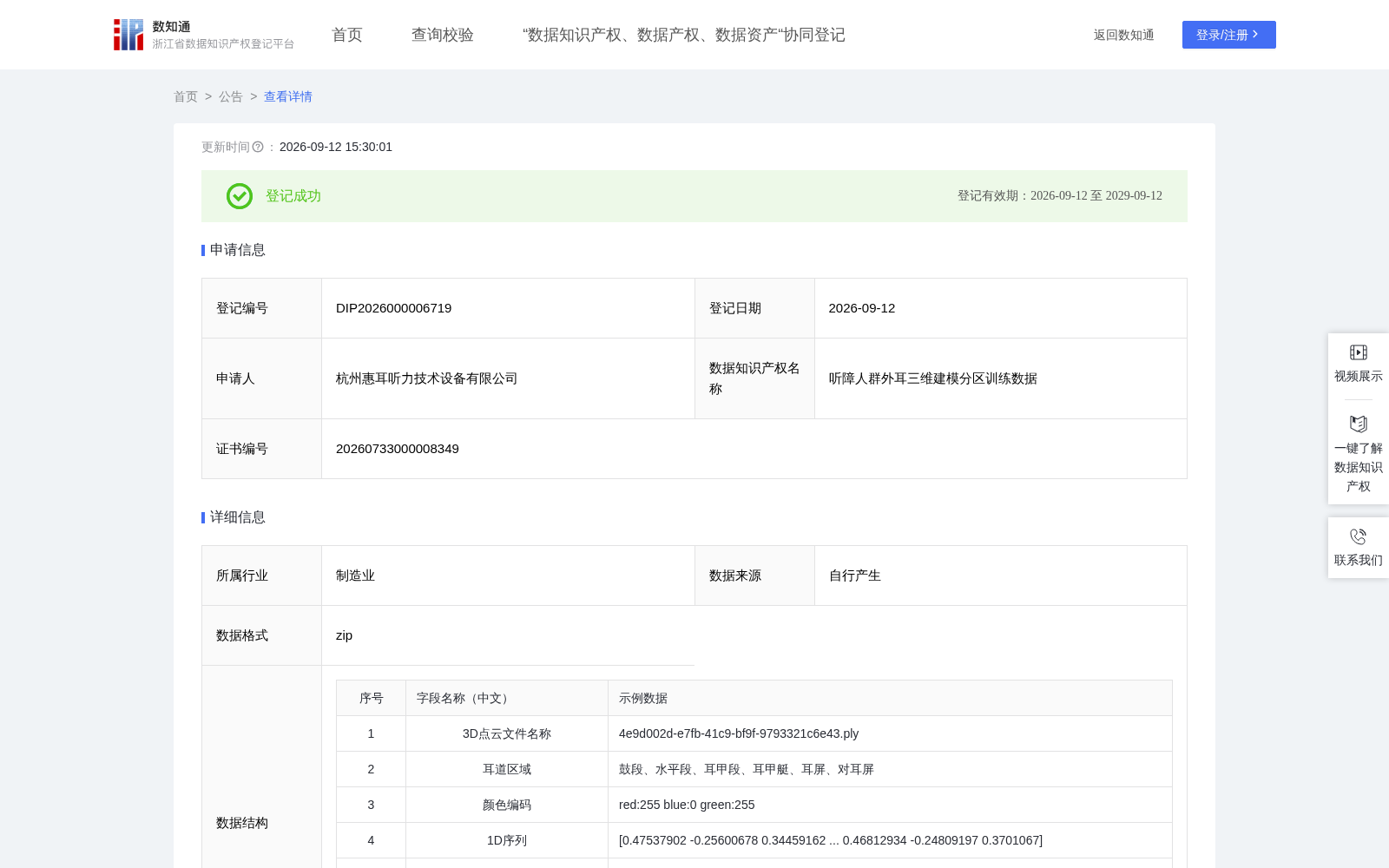Click the sample file name ending in .ply
1389x868 pixels.
coord(739,733)
